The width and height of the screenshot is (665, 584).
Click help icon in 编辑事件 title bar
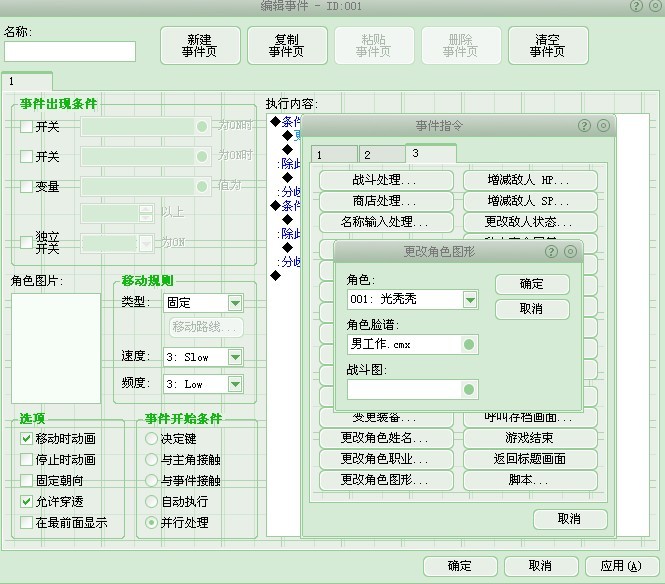(x=636, y=6)
